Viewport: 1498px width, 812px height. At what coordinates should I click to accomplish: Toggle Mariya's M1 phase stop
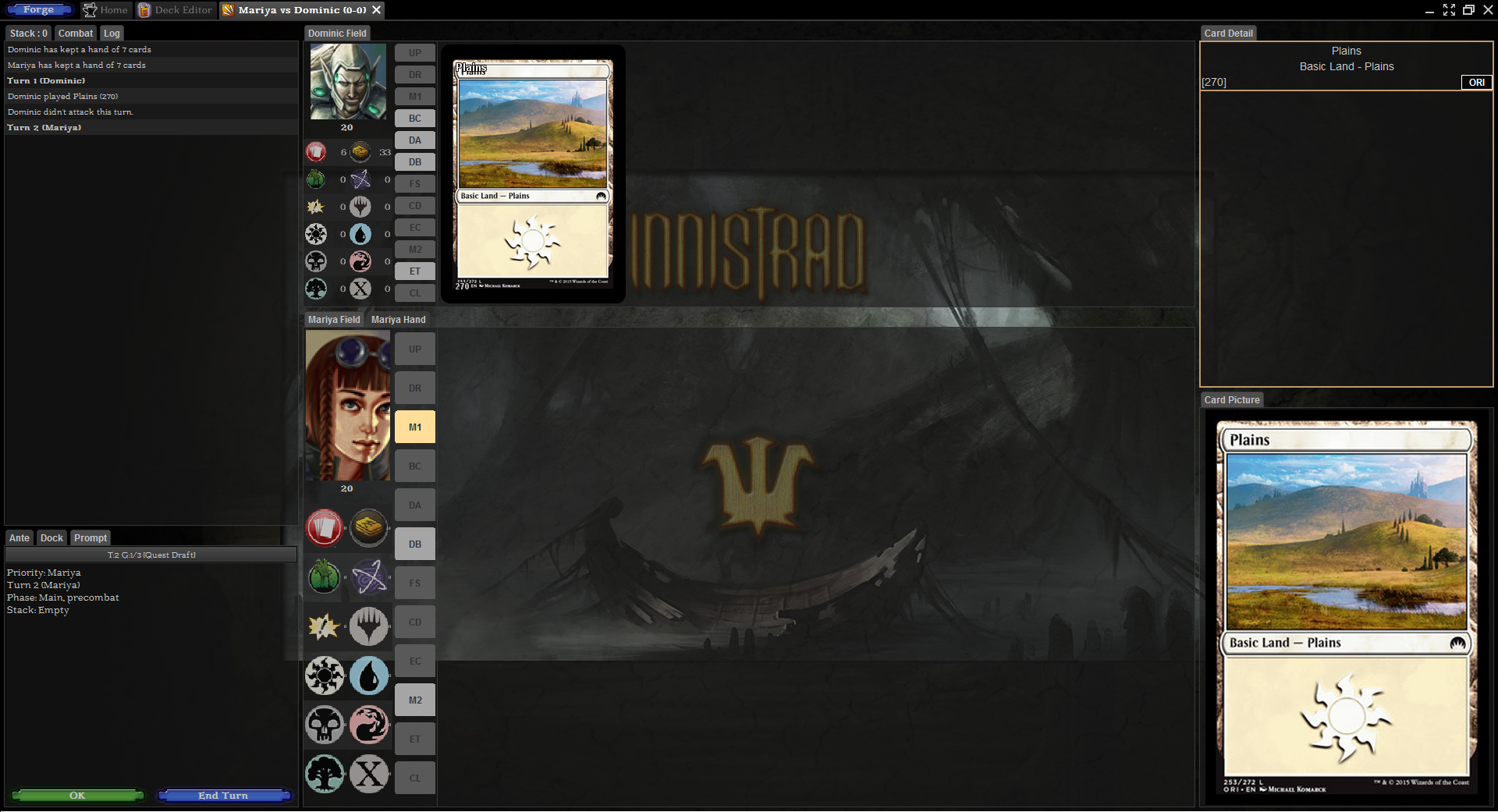pyautogui.click(x=415, y=427)
